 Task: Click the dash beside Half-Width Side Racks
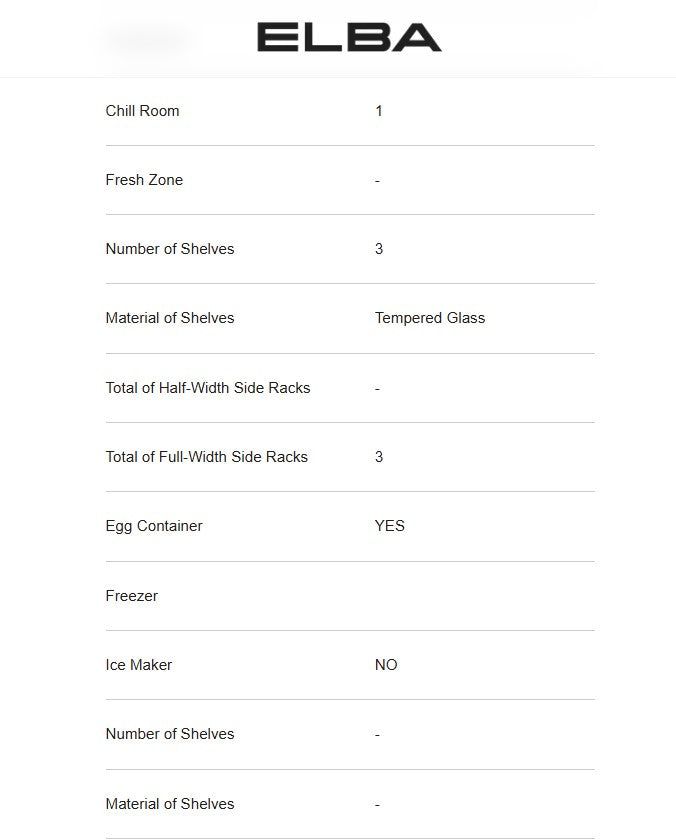377,389
